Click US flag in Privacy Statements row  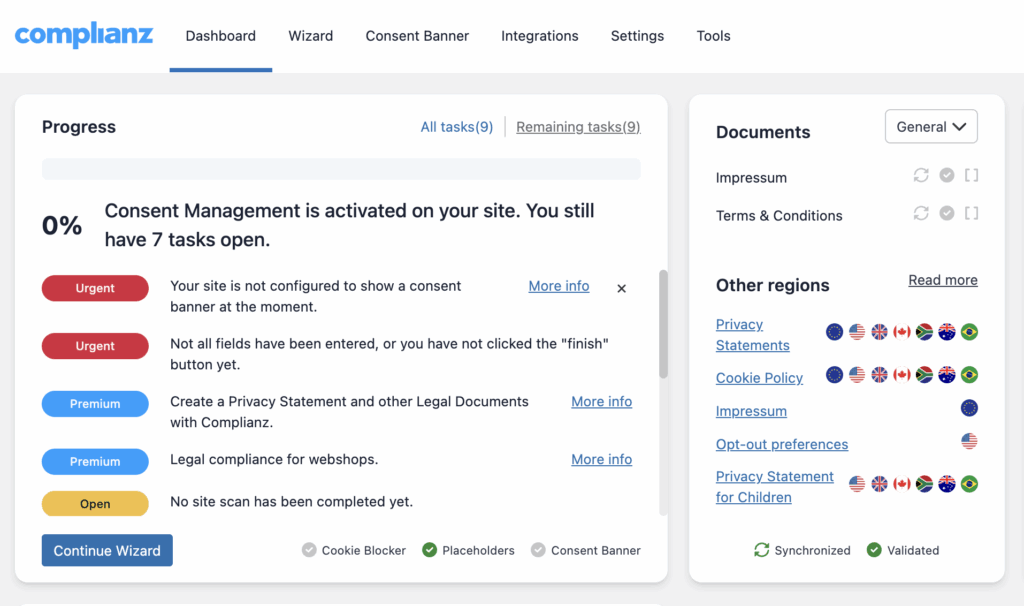pyautogui.click(x=857, y=332)
